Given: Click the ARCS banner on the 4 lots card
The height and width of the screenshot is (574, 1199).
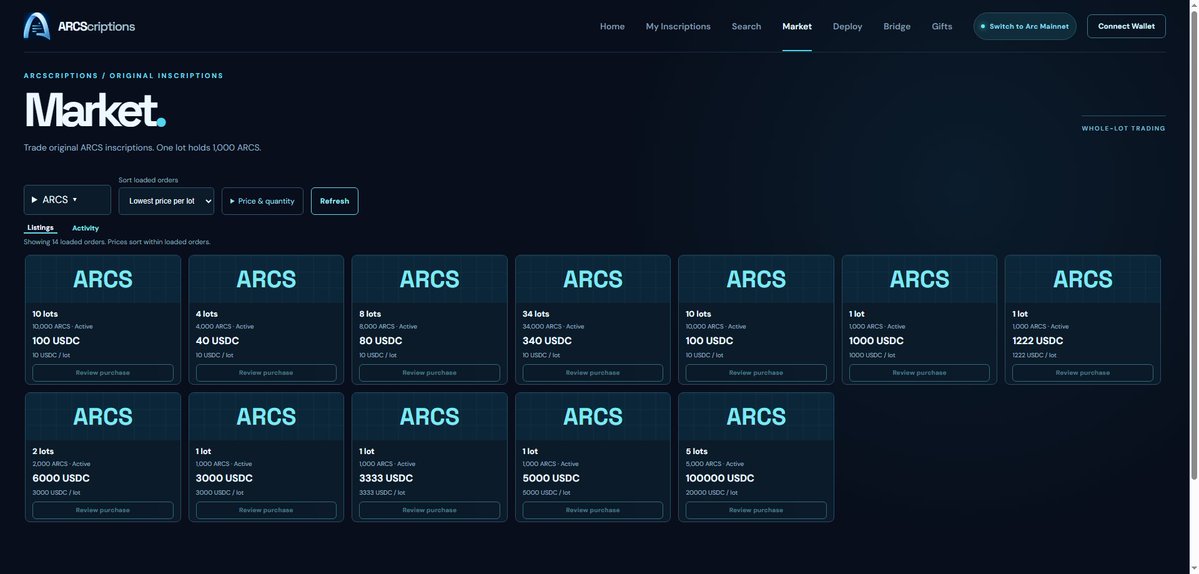Looking at the screenshot, I should click(266, 279).
